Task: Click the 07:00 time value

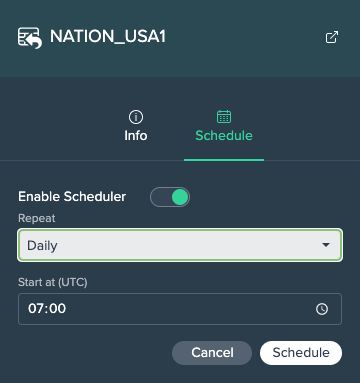Action: point(47,309)
